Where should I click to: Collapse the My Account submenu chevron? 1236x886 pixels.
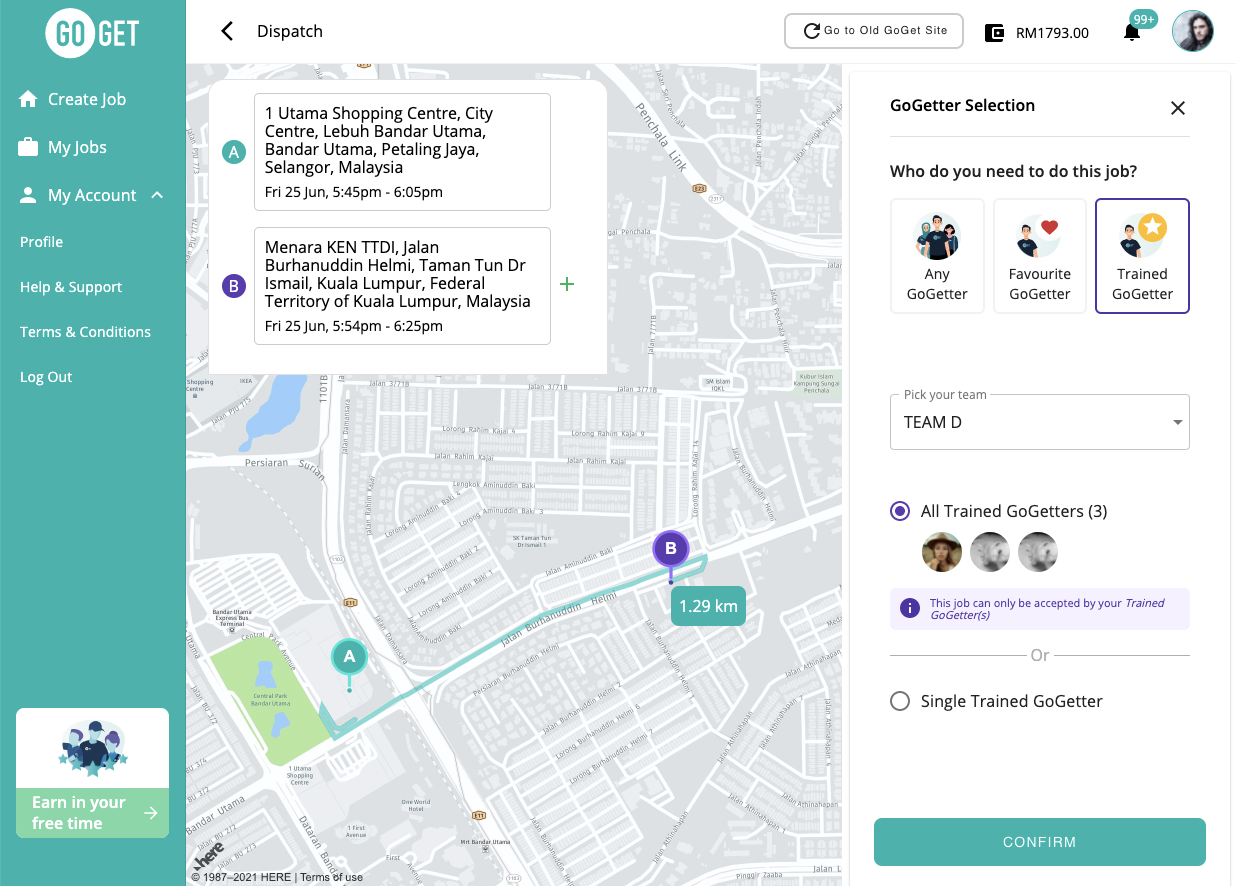(157, 195)
